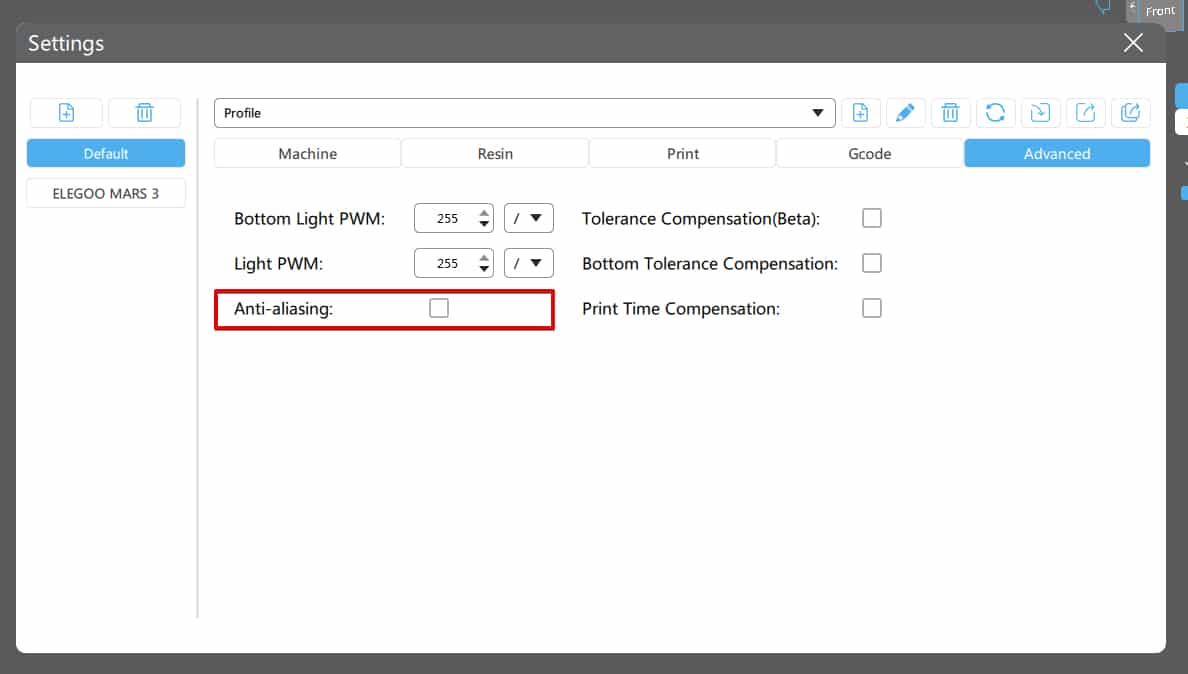The height and width of the screenshot is (674, 1188).
Task: Reset the profile with the refresh icon
Action: tap(995, 113)
